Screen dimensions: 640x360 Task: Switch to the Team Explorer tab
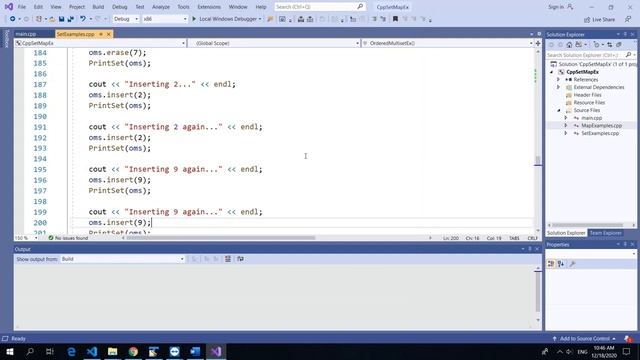[x=605, y=233]
